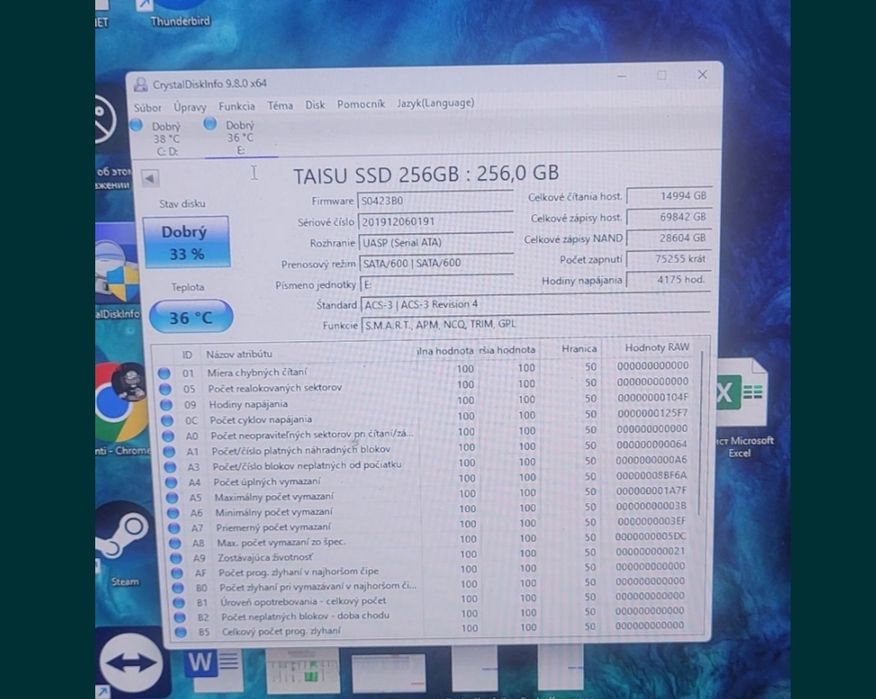The image size is (876, 699).
Task: Click the status icon of attribute B5
Action: [180, 632]
